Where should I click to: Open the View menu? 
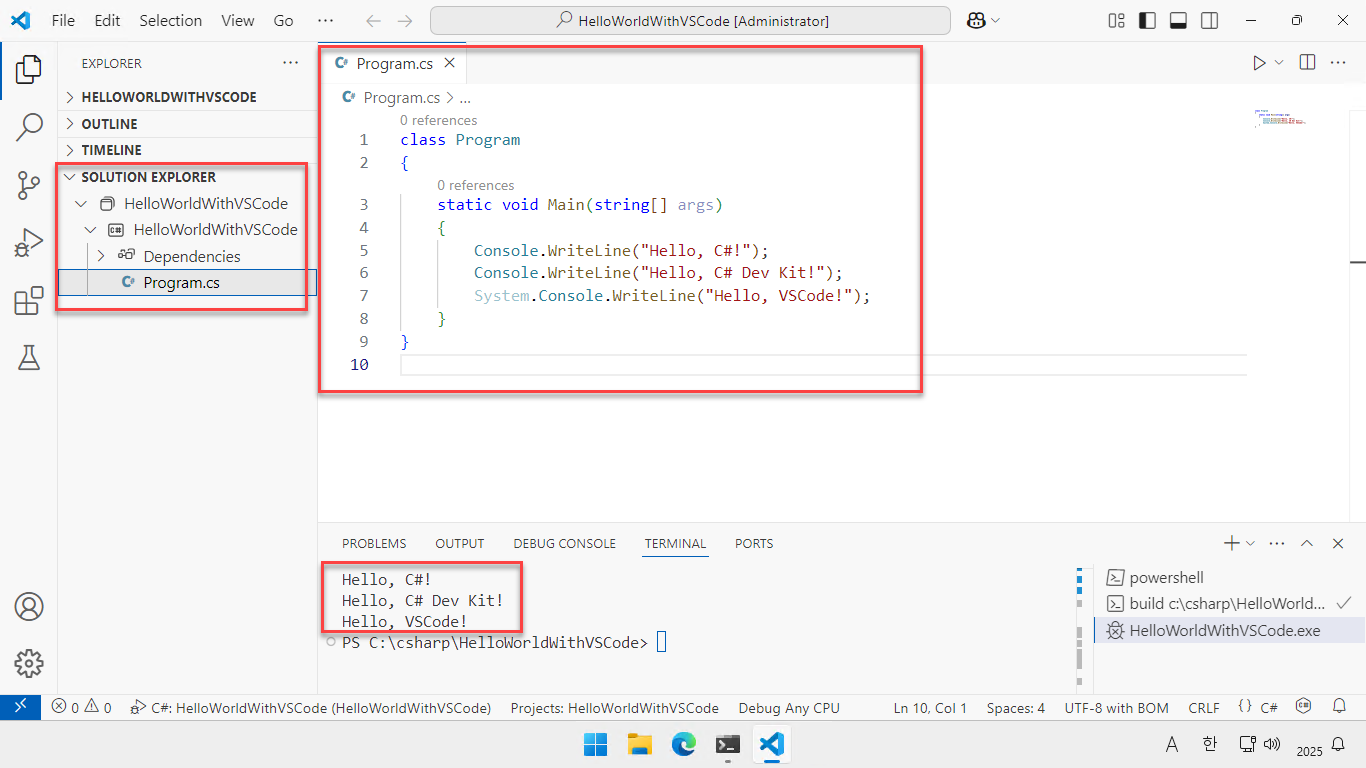tap(237, 19)
